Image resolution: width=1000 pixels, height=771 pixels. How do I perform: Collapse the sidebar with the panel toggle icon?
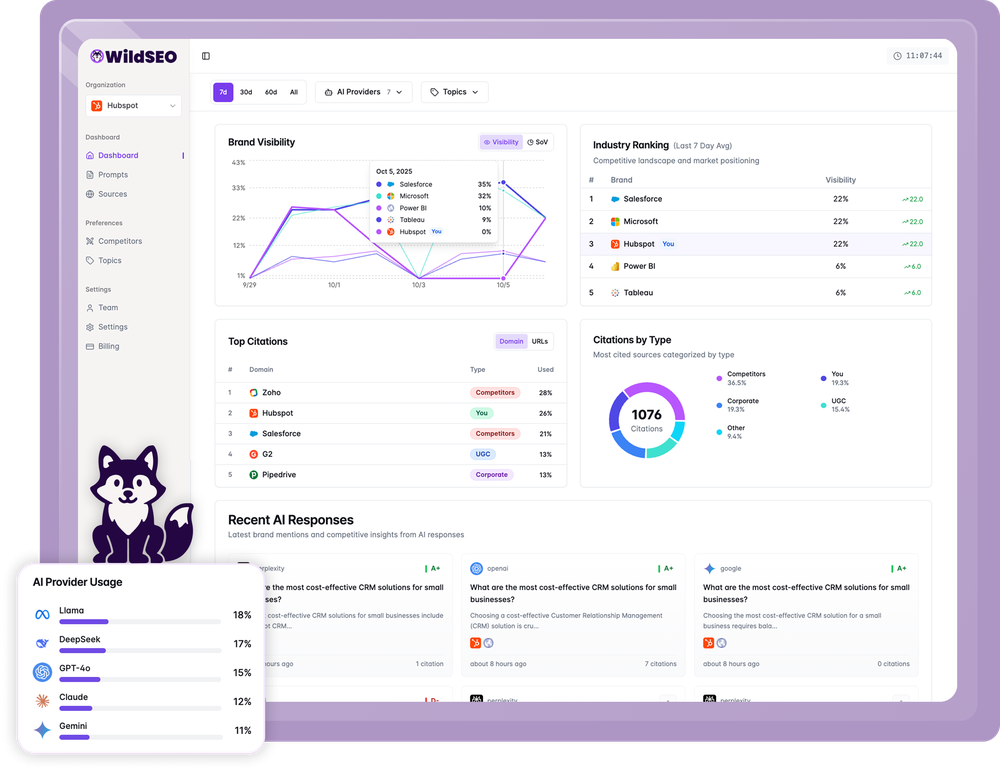(207, 56)
